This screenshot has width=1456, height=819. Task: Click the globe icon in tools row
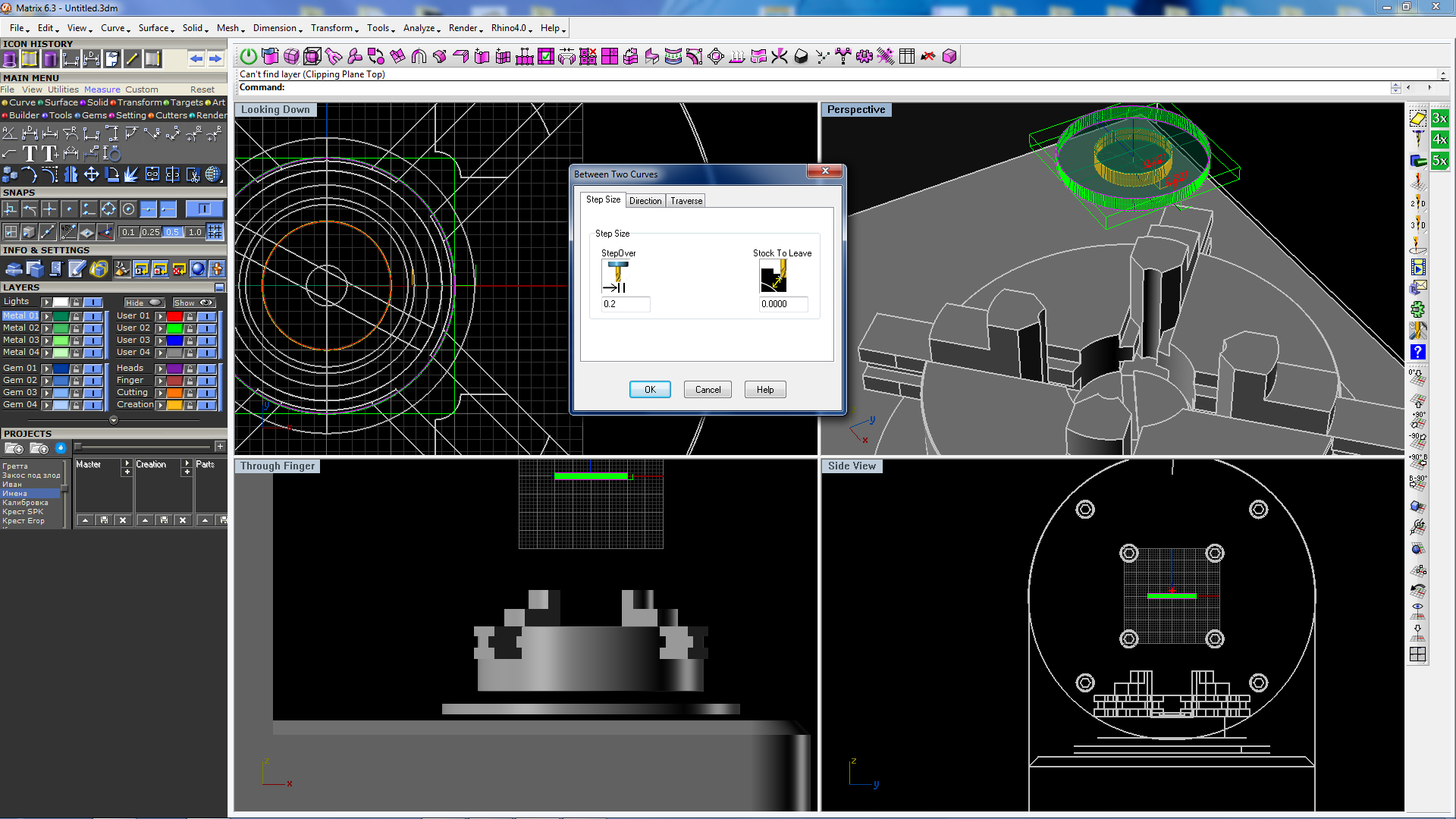214,175
